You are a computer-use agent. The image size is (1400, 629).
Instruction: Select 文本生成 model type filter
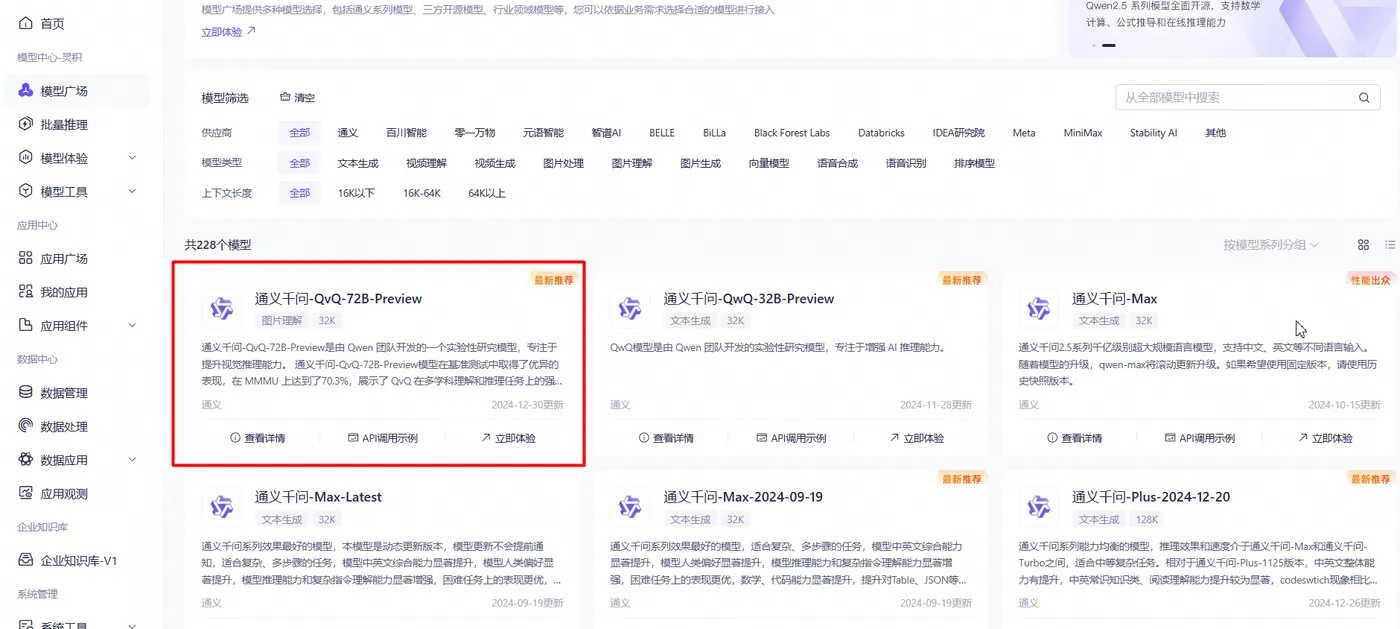click(358, 163)
